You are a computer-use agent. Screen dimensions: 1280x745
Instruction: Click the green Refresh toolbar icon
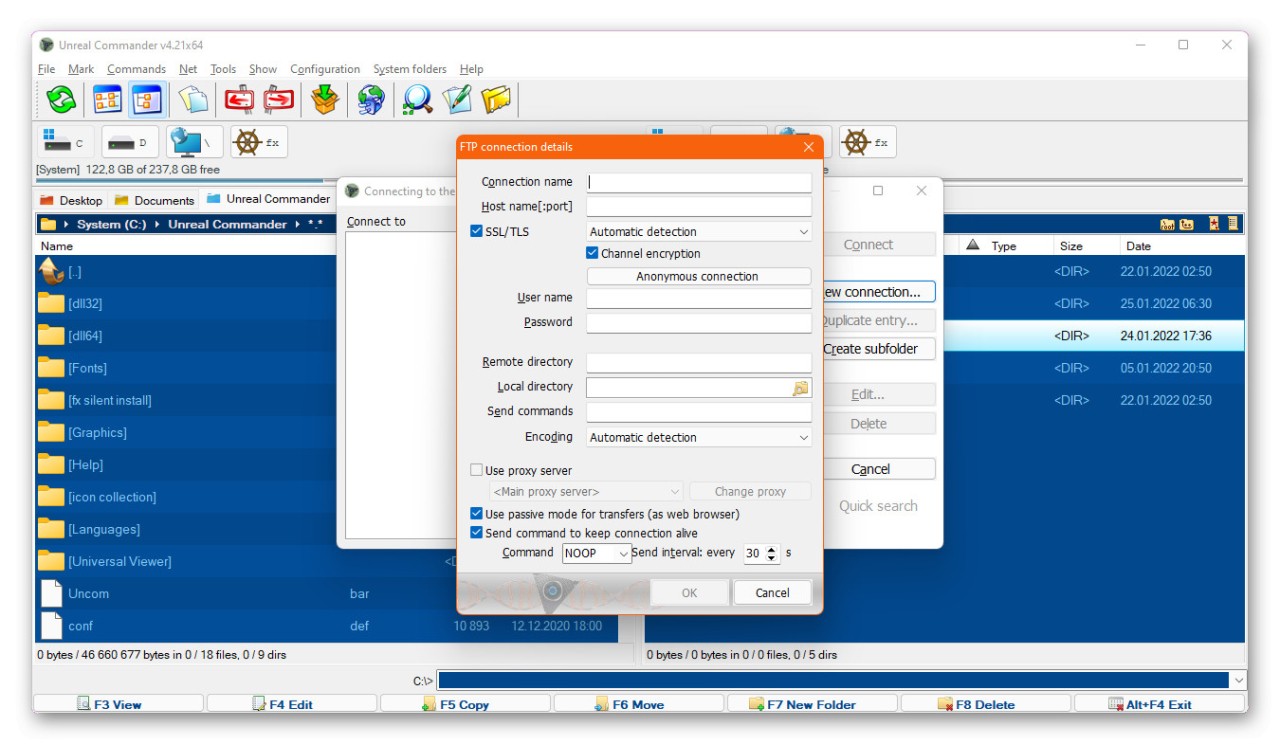[62, 99]
